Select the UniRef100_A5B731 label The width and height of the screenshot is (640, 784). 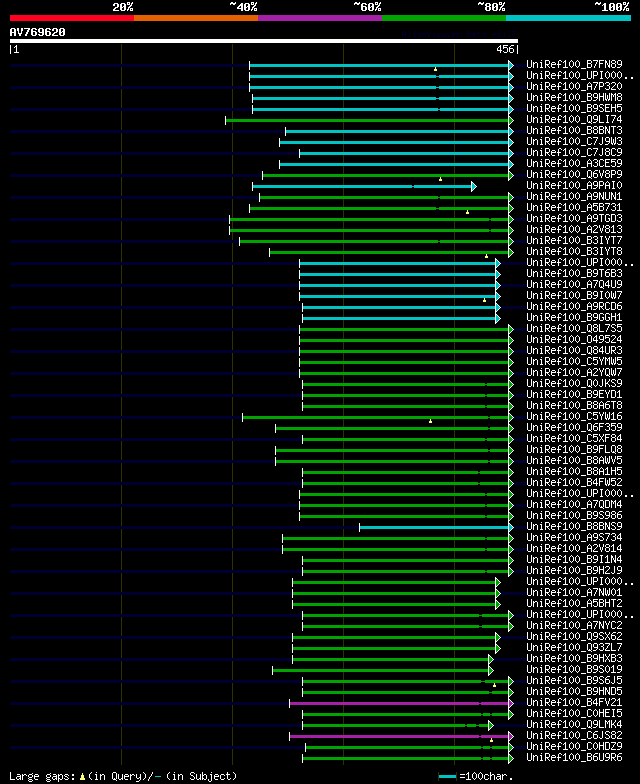click(574, 208)
